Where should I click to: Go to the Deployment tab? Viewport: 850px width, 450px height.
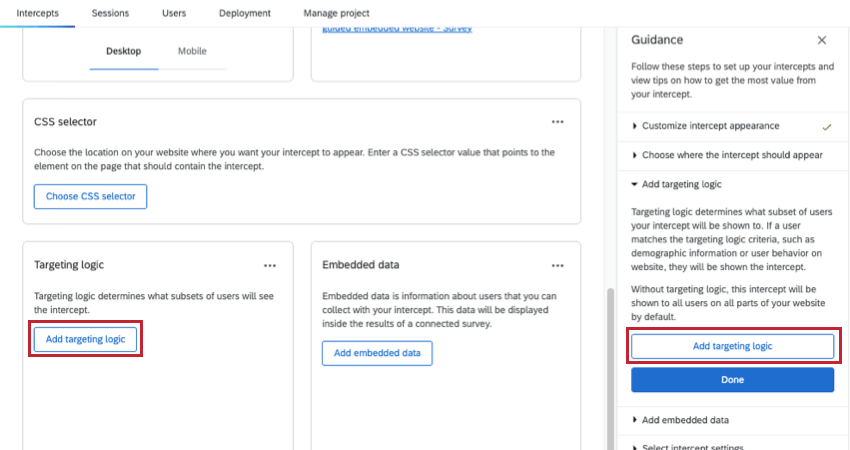point(244,13)
